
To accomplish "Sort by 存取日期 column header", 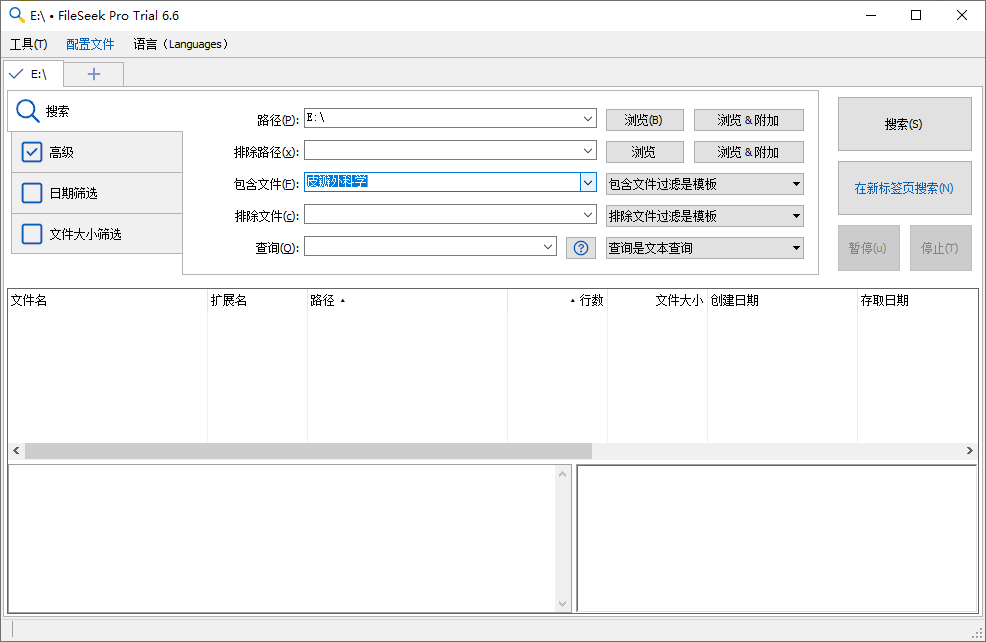I will pos(917,301).
